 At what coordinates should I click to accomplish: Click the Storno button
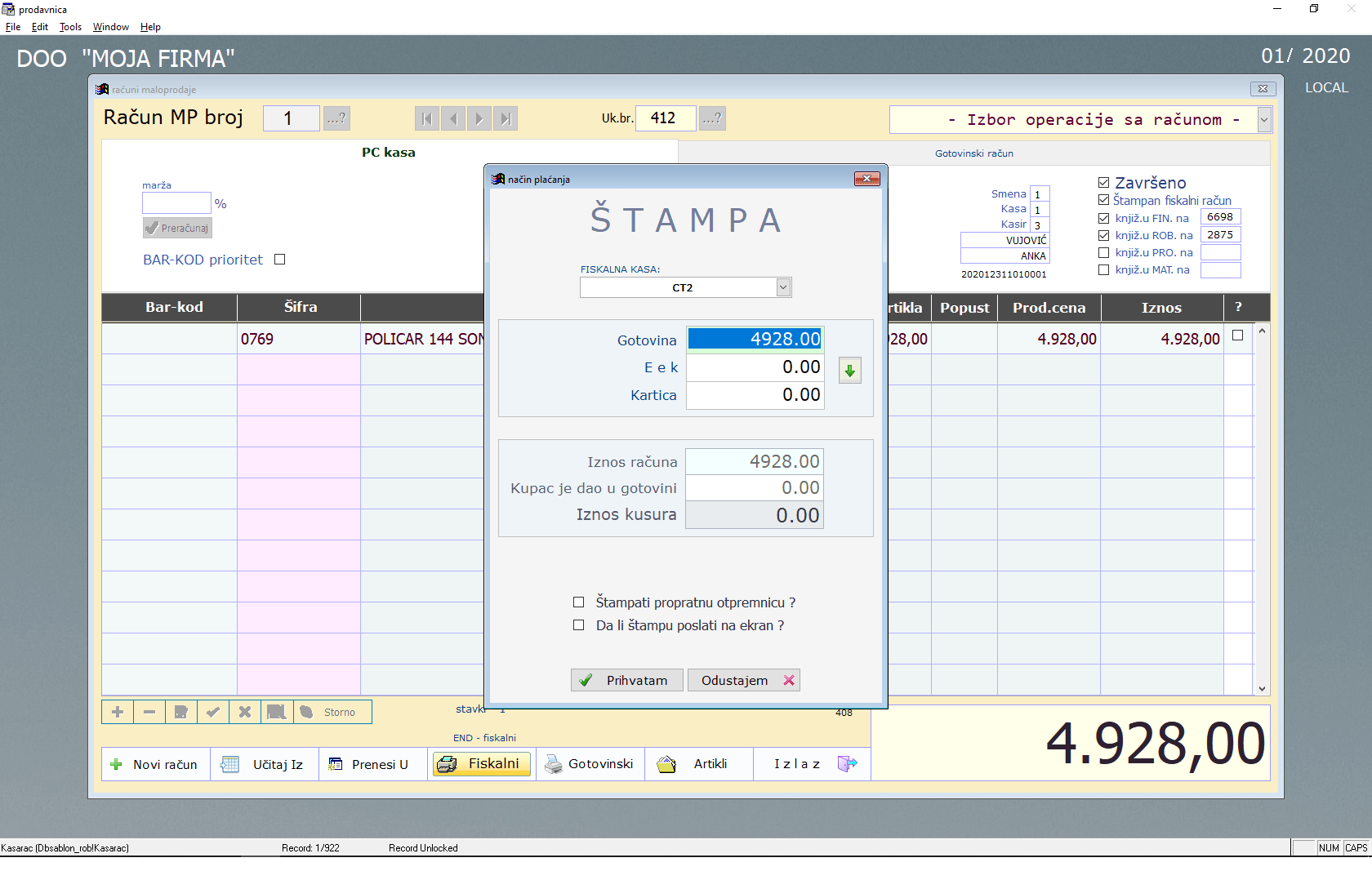[332, 712]
